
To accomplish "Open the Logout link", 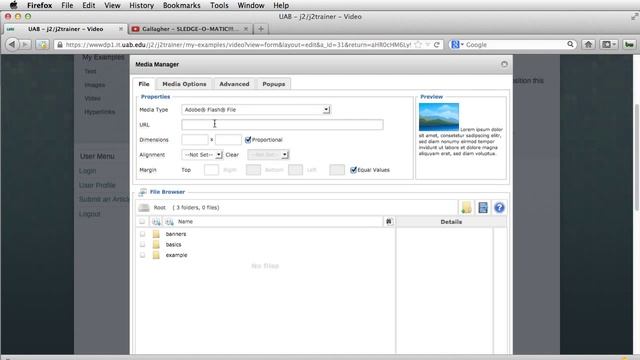I will click(x=89, y=213).
